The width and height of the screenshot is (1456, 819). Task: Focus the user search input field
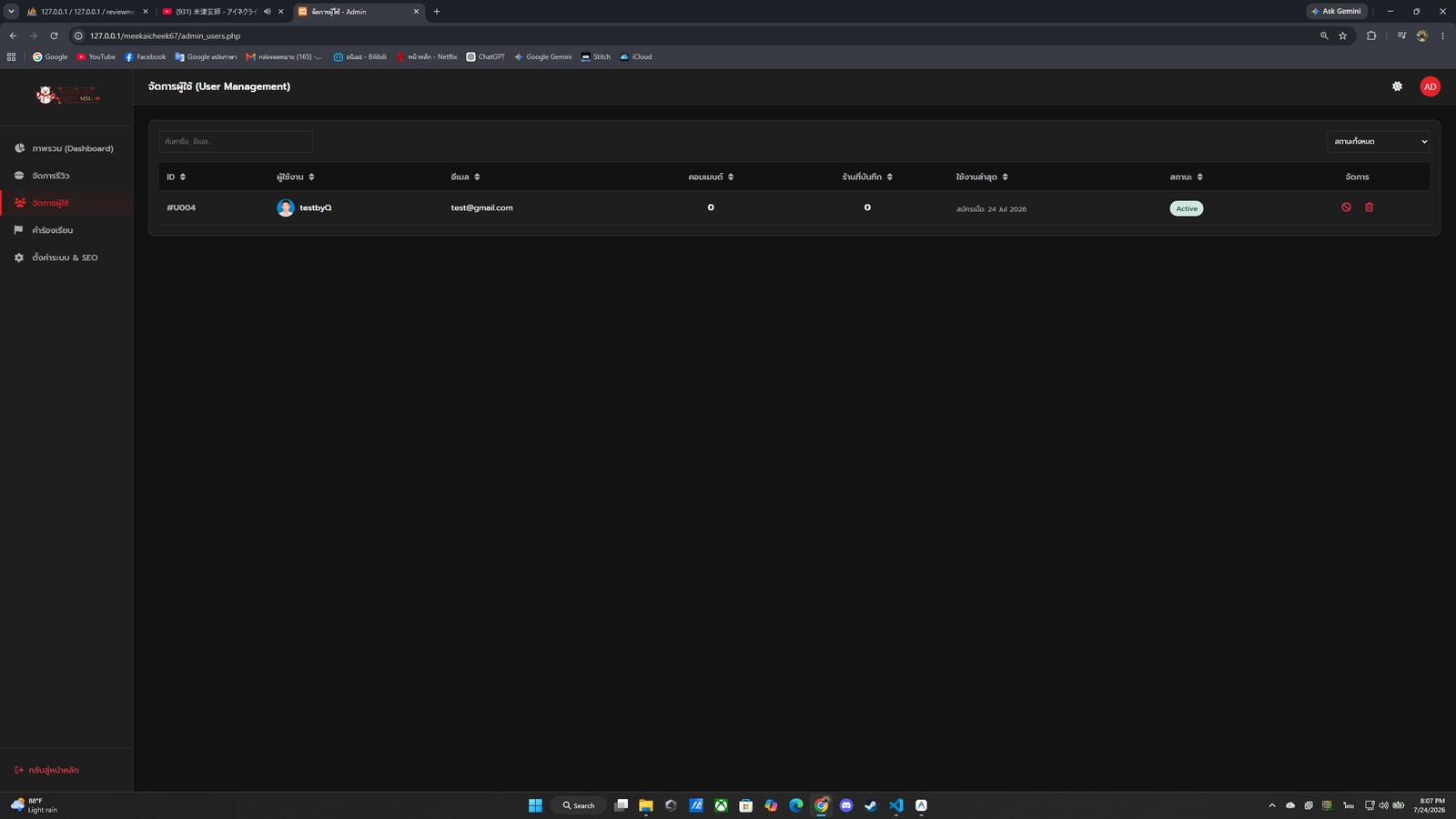pos(236,141)
